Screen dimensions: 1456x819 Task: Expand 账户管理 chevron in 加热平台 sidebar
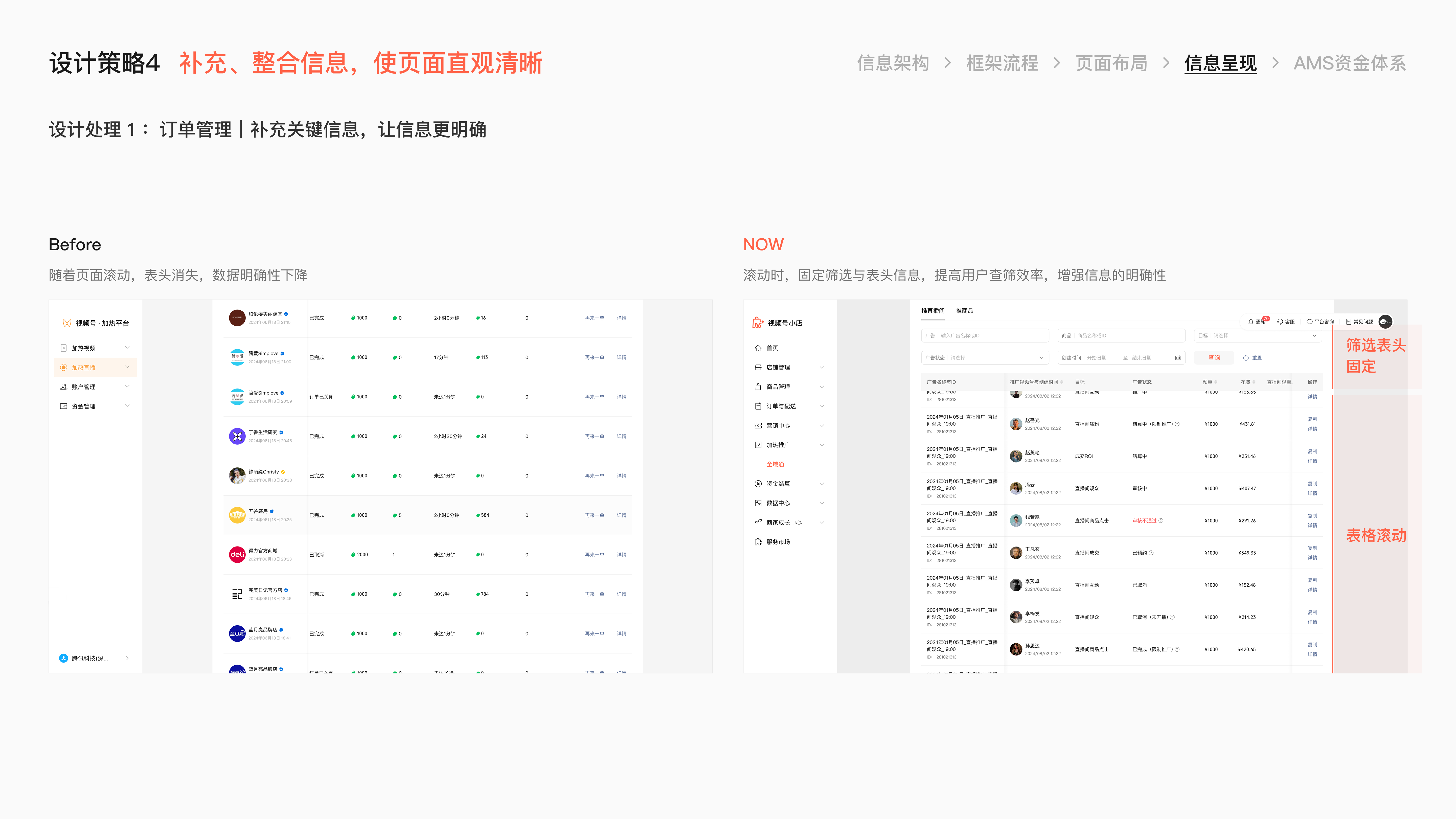(x=127, y=386)
